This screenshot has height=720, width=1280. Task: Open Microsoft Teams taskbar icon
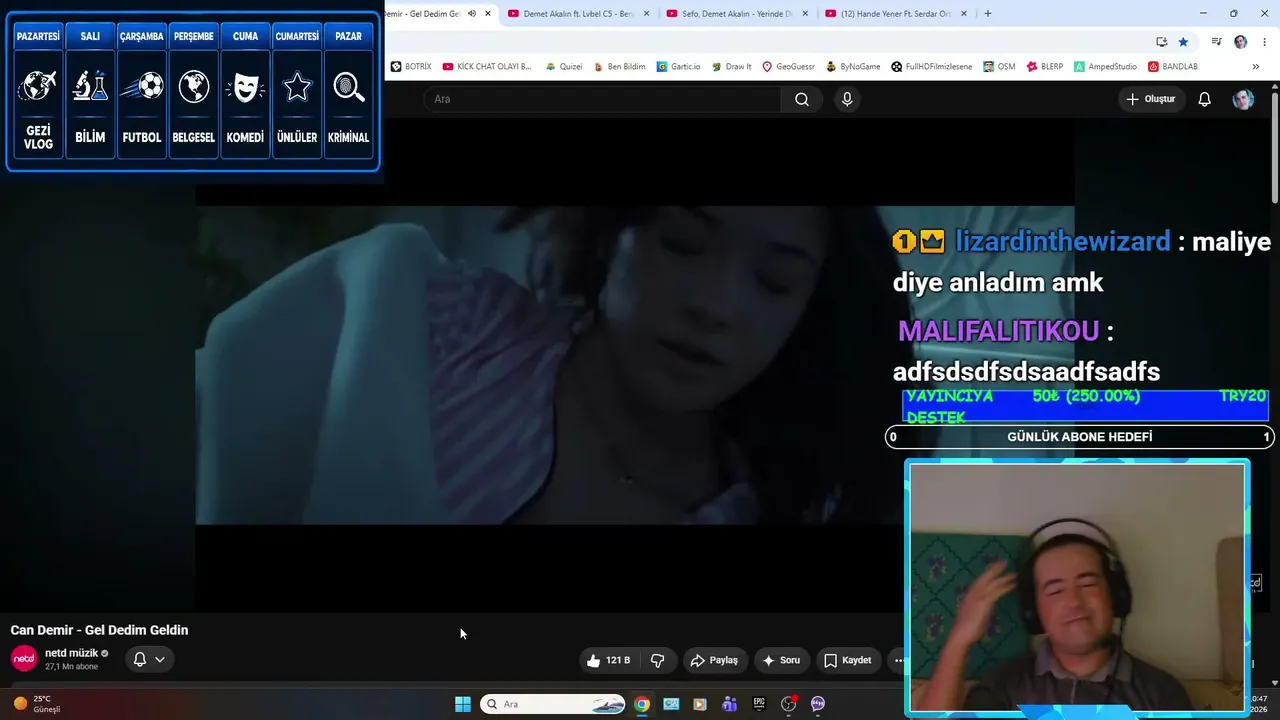pos(730,704)
